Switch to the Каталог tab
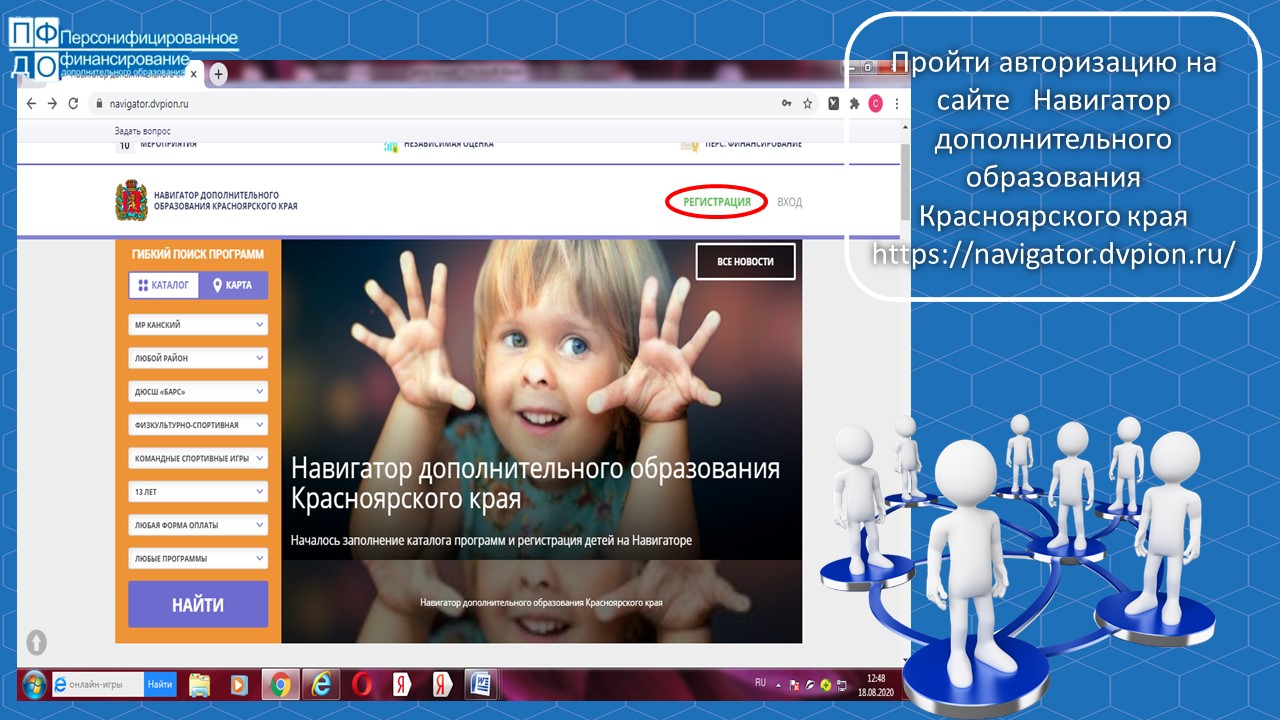The image size is (1280, 720). (x=164, y=285)
